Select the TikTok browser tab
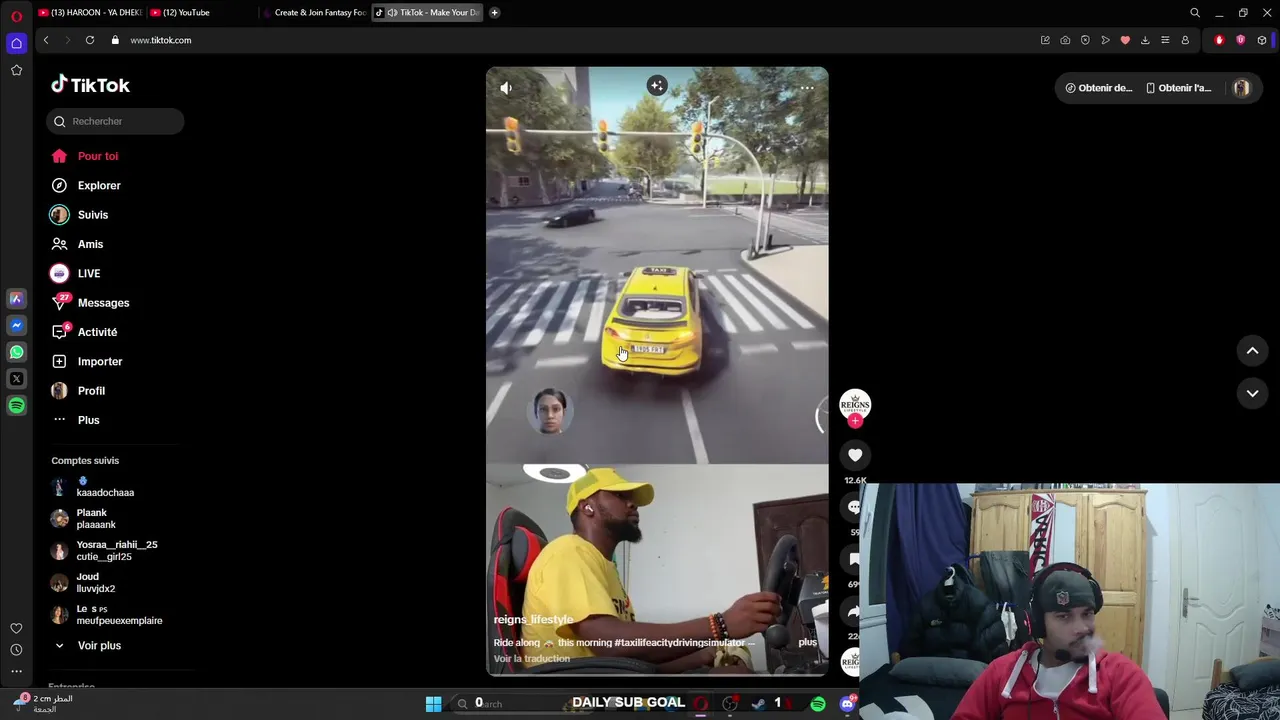 (x=428, y=13)
